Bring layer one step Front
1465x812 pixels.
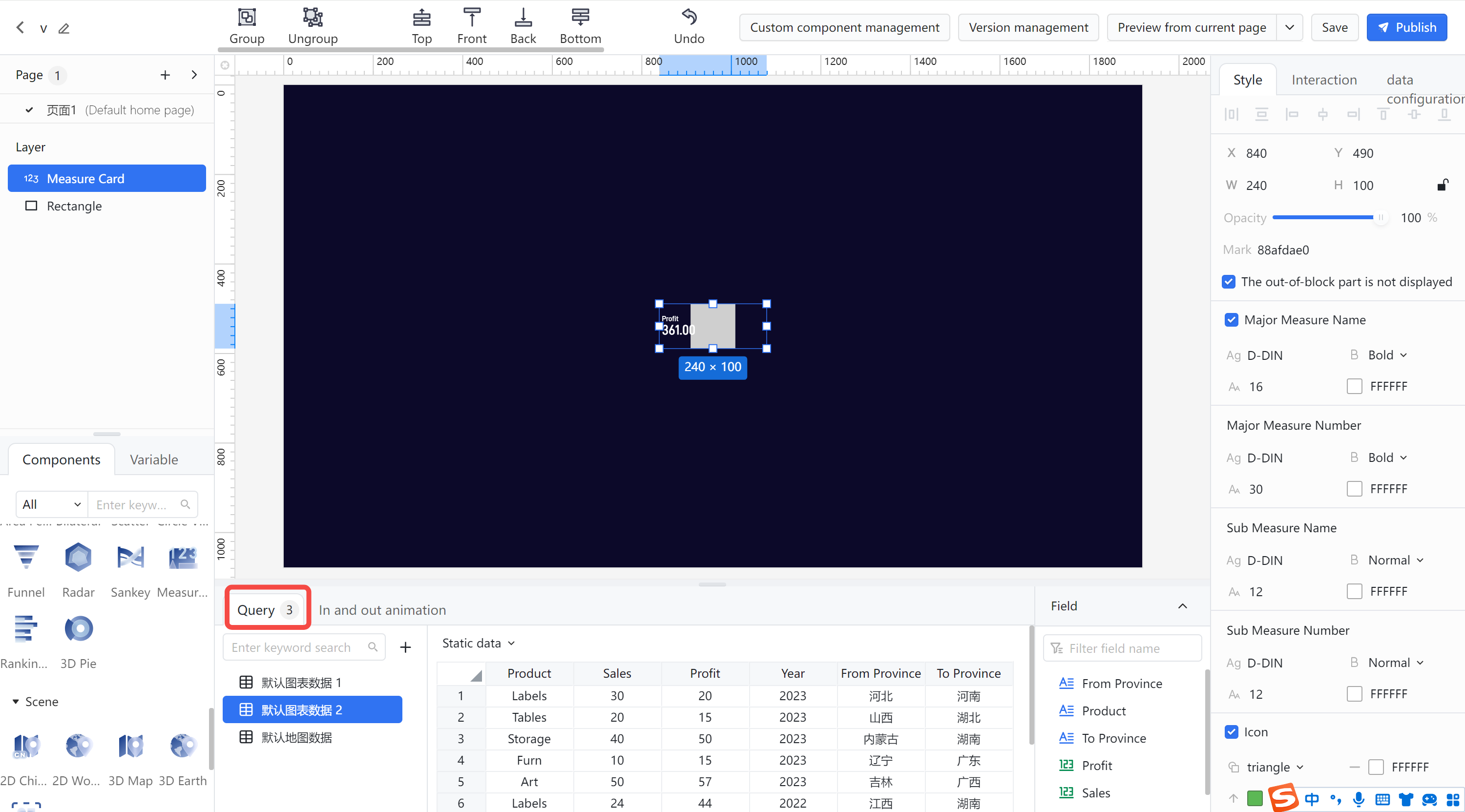pyautogui.click(x=471, y=26)
